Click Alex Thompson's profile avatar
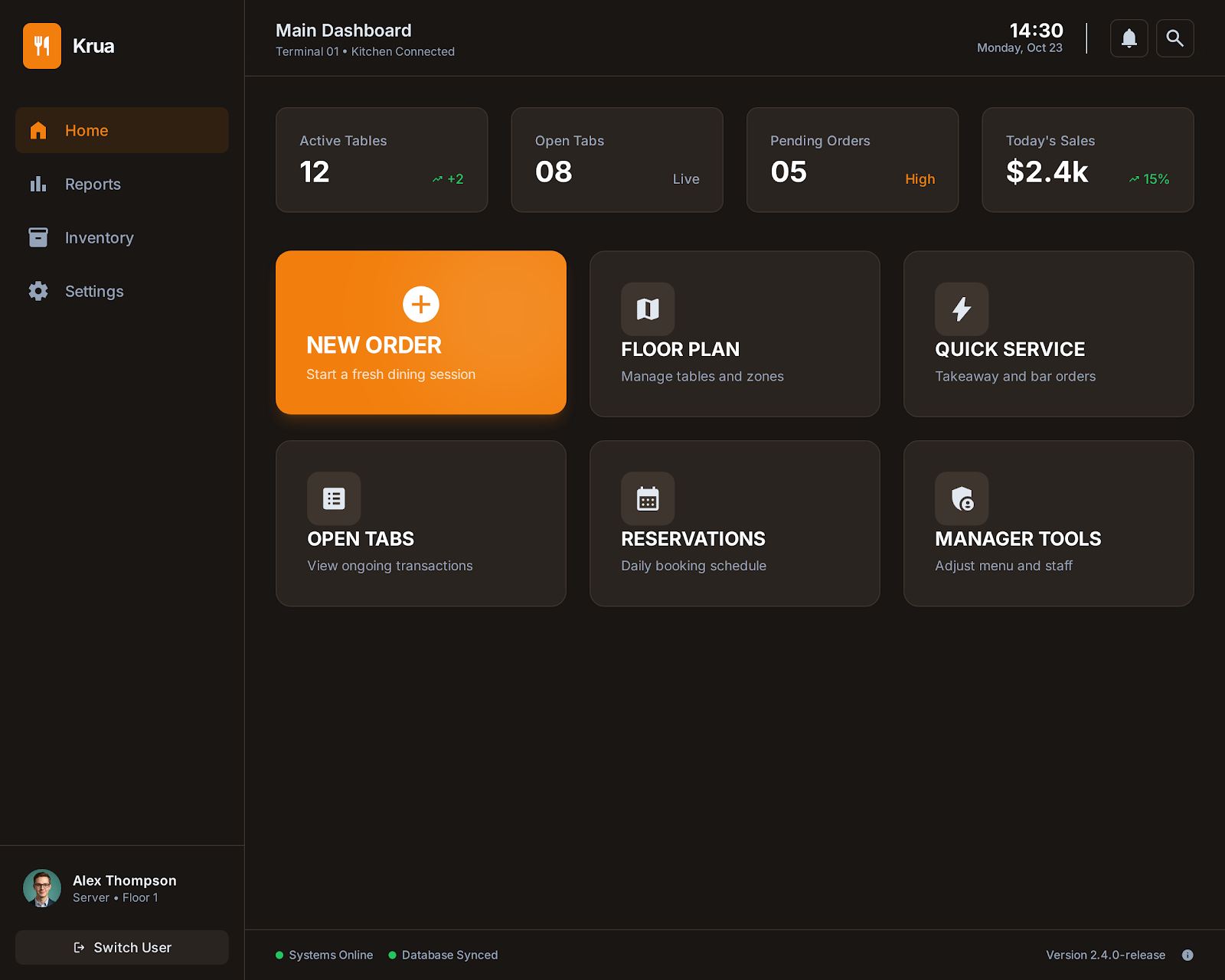The height and width of the screenshot is (980, 1225). (x=42, y=888)
